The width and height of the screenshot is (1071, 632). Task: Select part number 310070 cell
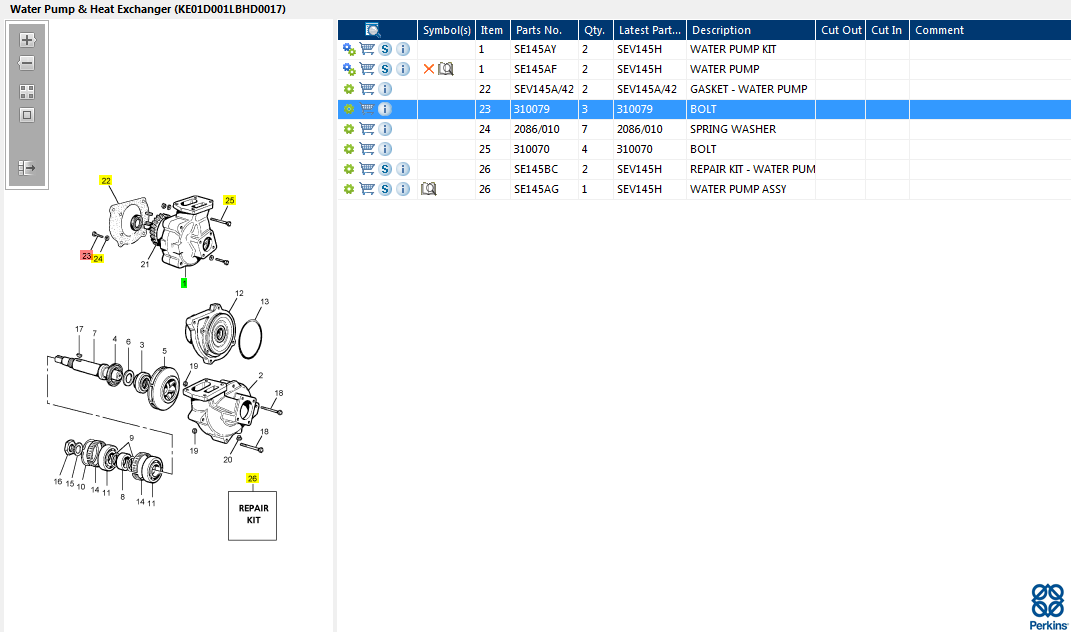(544, 149)
